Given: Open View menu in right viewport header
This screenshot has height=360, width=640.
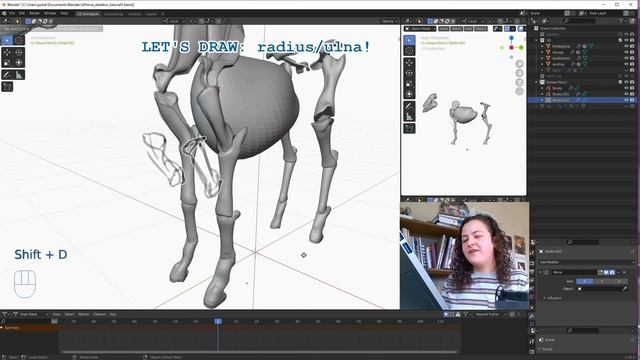Looking at the screenshot, I should point(444,29).
